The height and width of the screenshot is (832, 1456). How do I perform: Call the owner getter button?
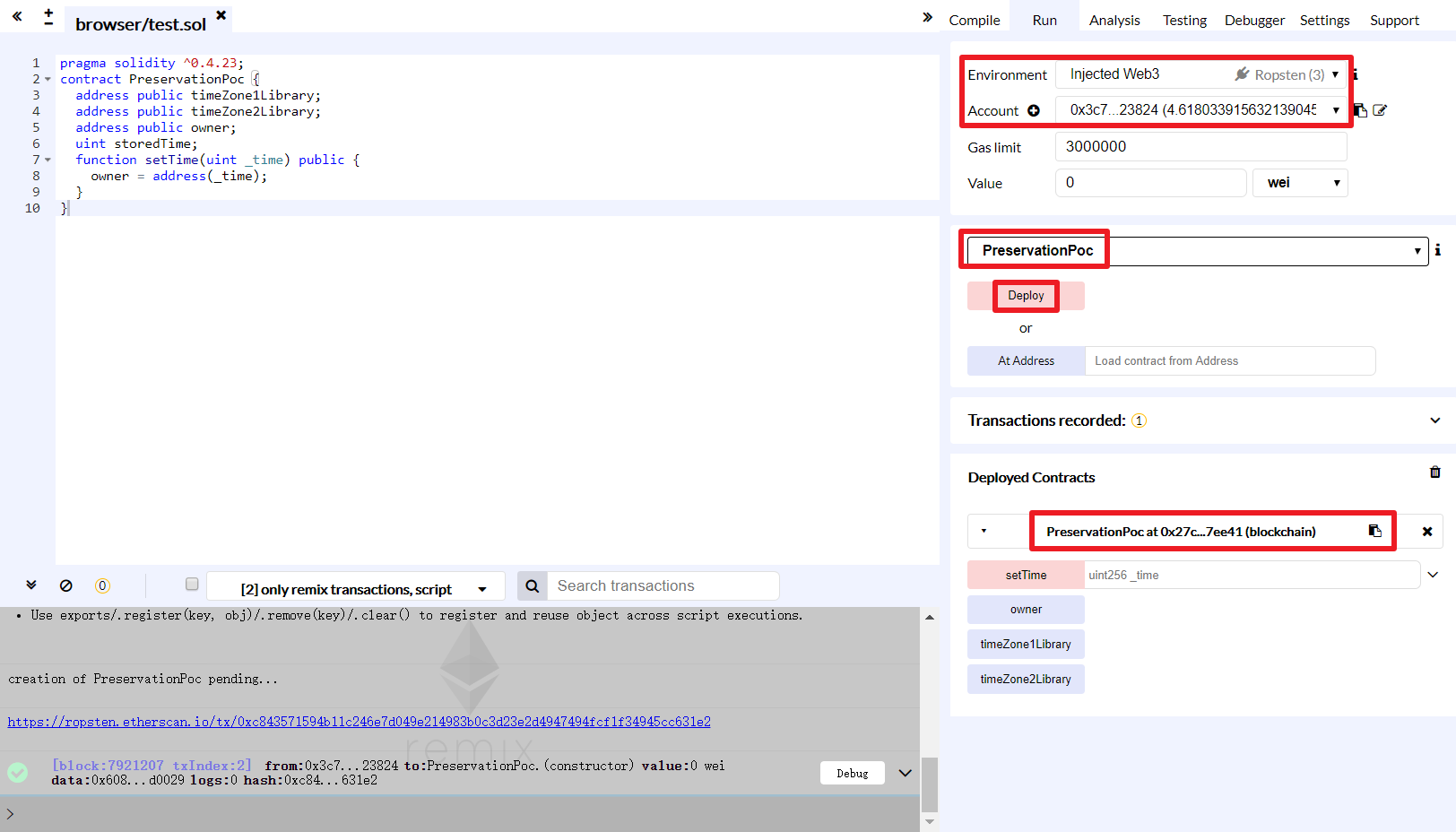coord(1026,610)
